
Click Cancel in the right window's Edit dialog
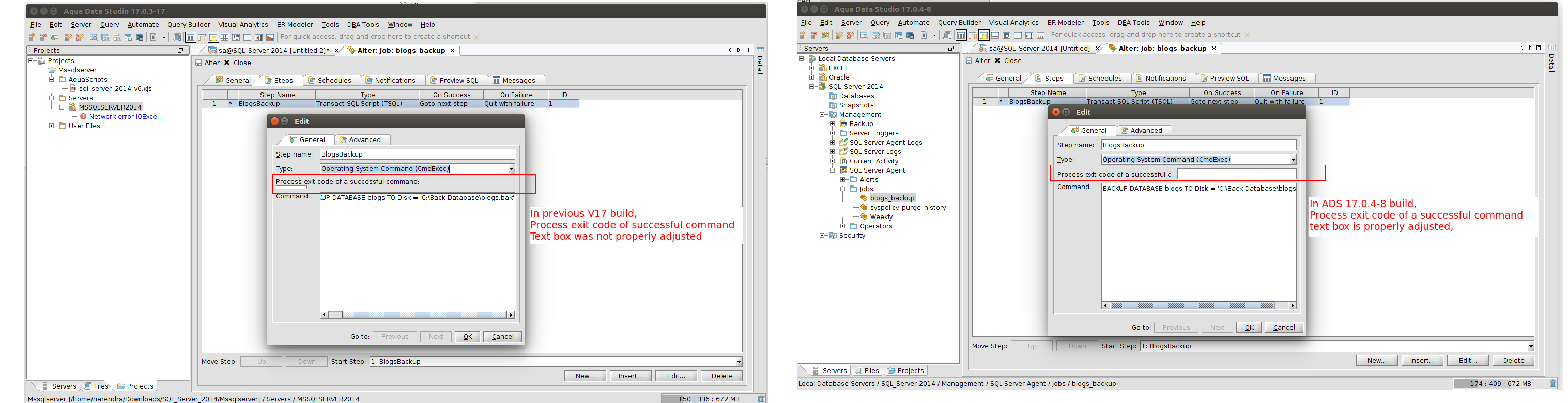(1284, 328)
